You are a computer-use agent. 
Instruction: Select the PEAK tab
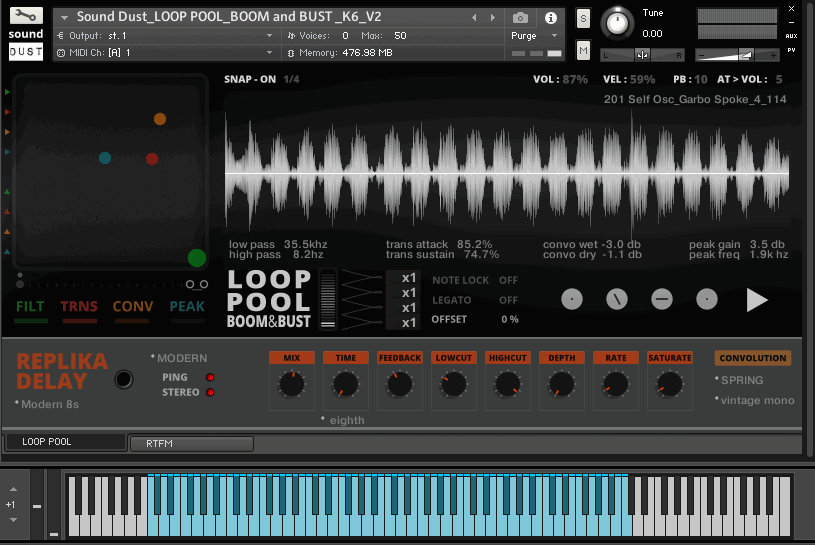point(187,307)
